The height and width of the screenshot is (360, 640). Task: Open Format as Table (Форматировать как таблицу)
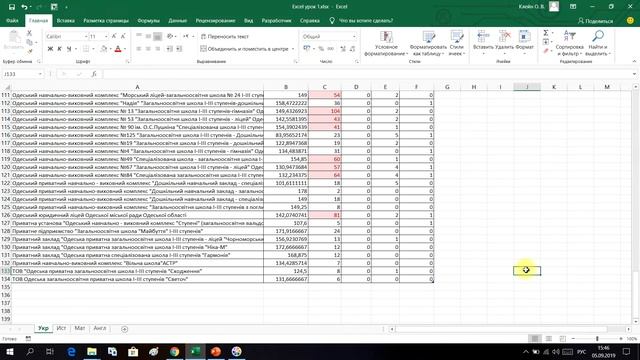428,43
